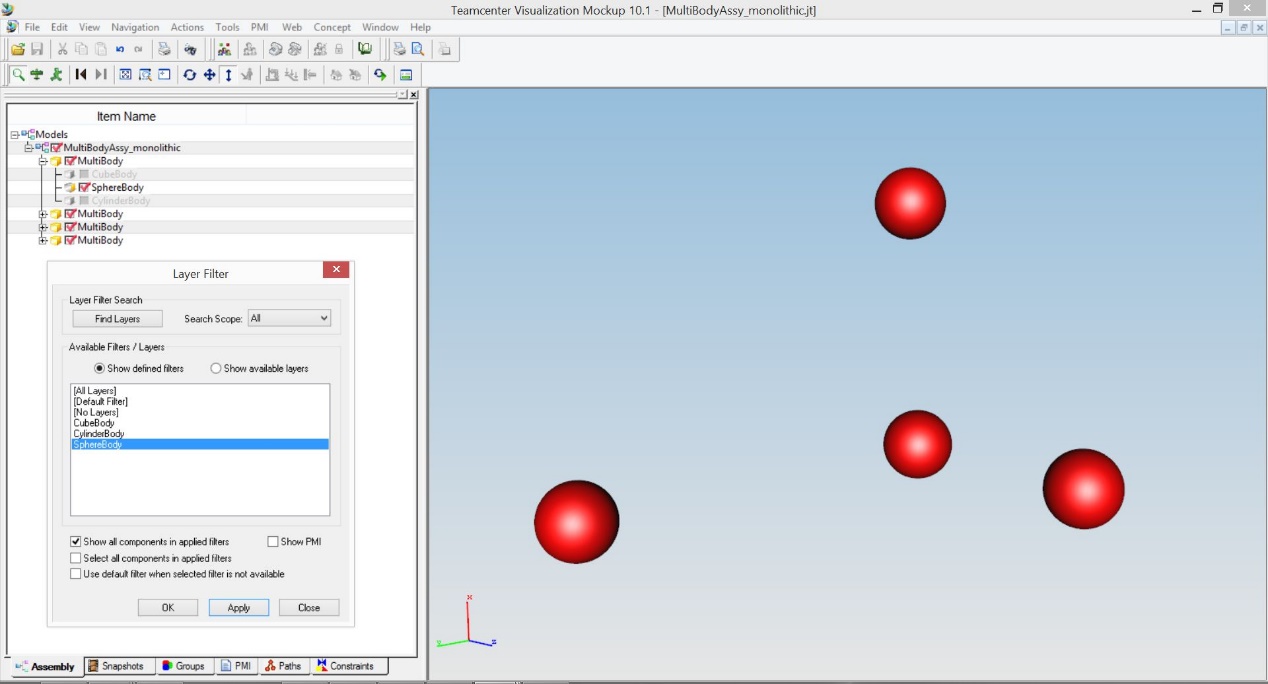This screenshot has width=1268, height=684.
Task: Select CubeBody in the filter list
Action: click(x=200, y=423)
